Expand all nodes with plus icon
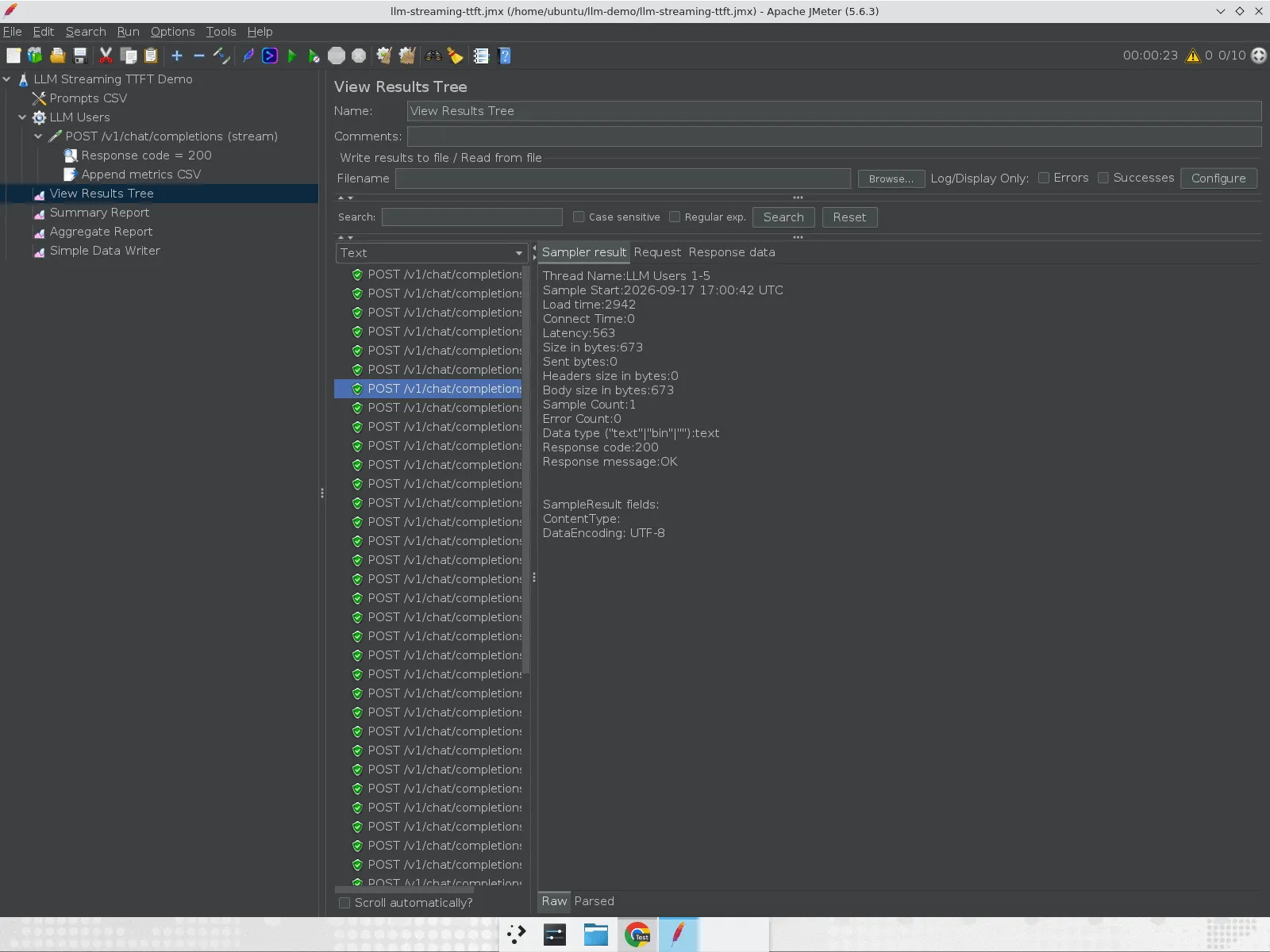This screenshot has width=1270, height=952. point(177,56)
